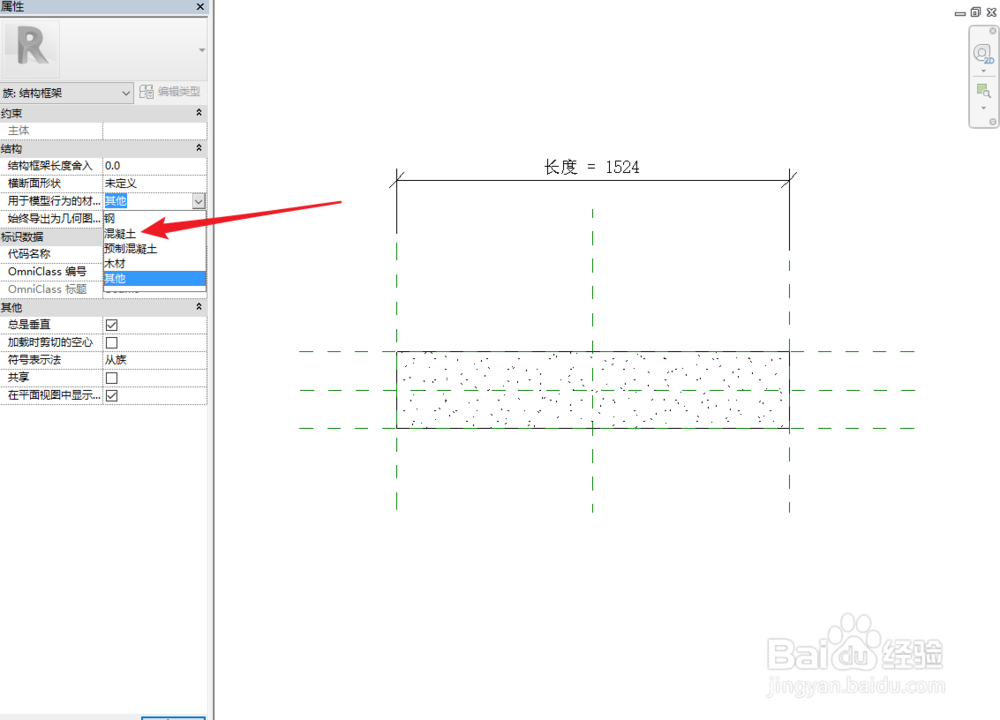Restore down the drawing view window
The image size is (1000, 720).
pos(976,12)
